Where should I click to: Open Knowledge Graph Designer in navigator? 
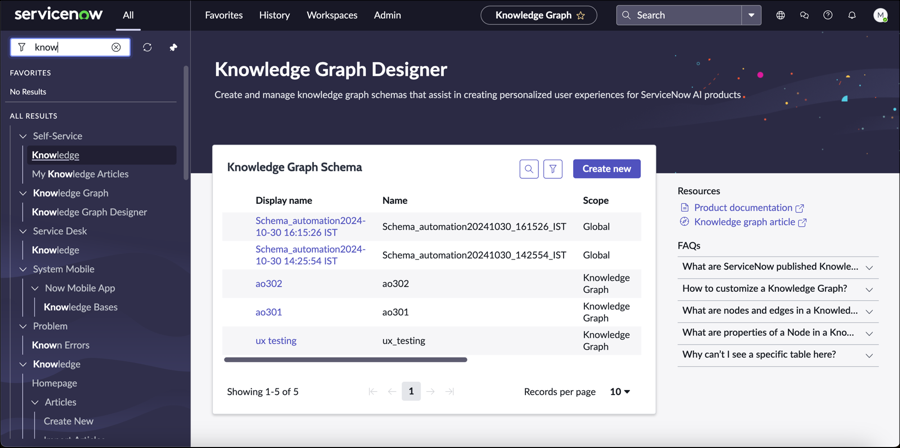(90, 212)
